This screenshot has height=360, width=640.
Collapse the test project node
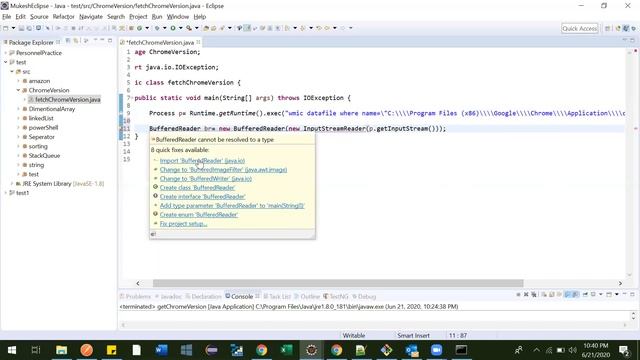click(6, 62)
